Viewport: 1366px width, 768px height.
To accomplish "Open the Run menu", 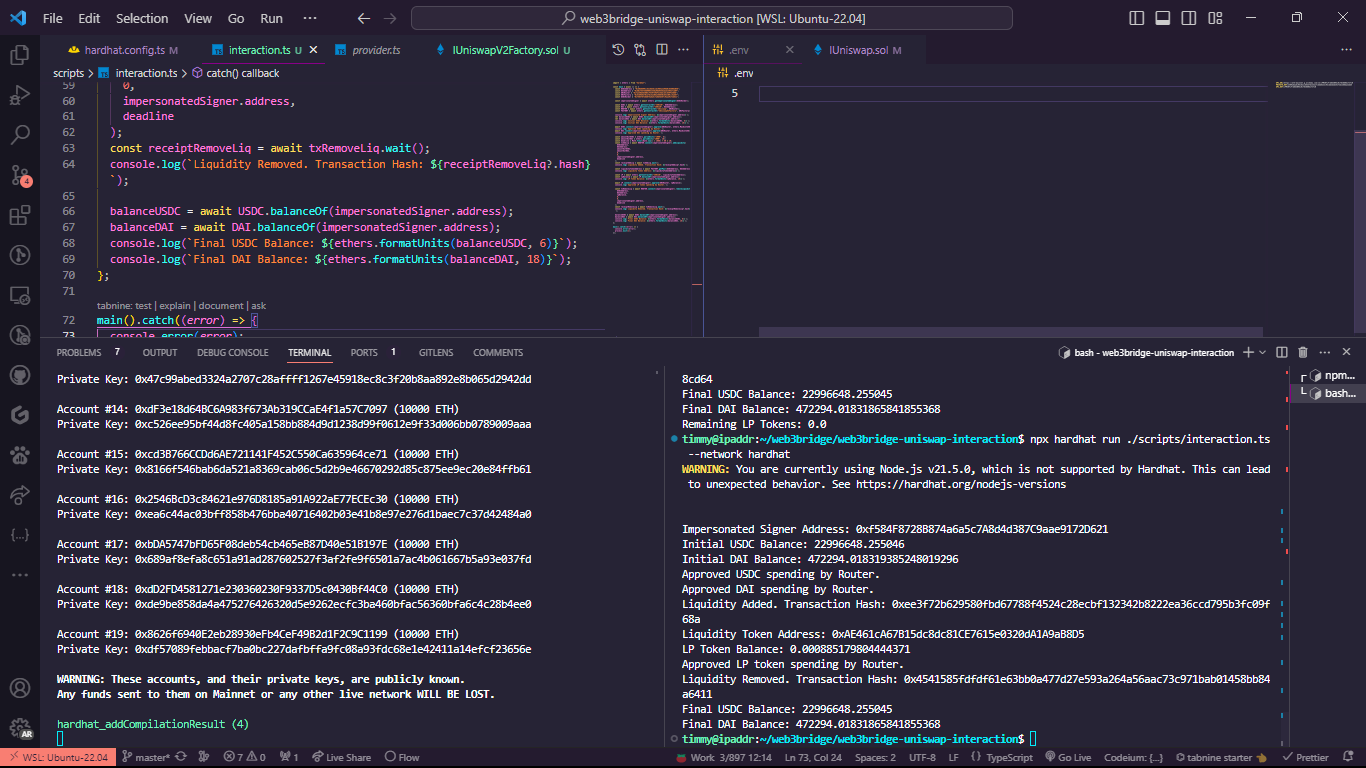I will pyautogui.click(x=271, y=18).
